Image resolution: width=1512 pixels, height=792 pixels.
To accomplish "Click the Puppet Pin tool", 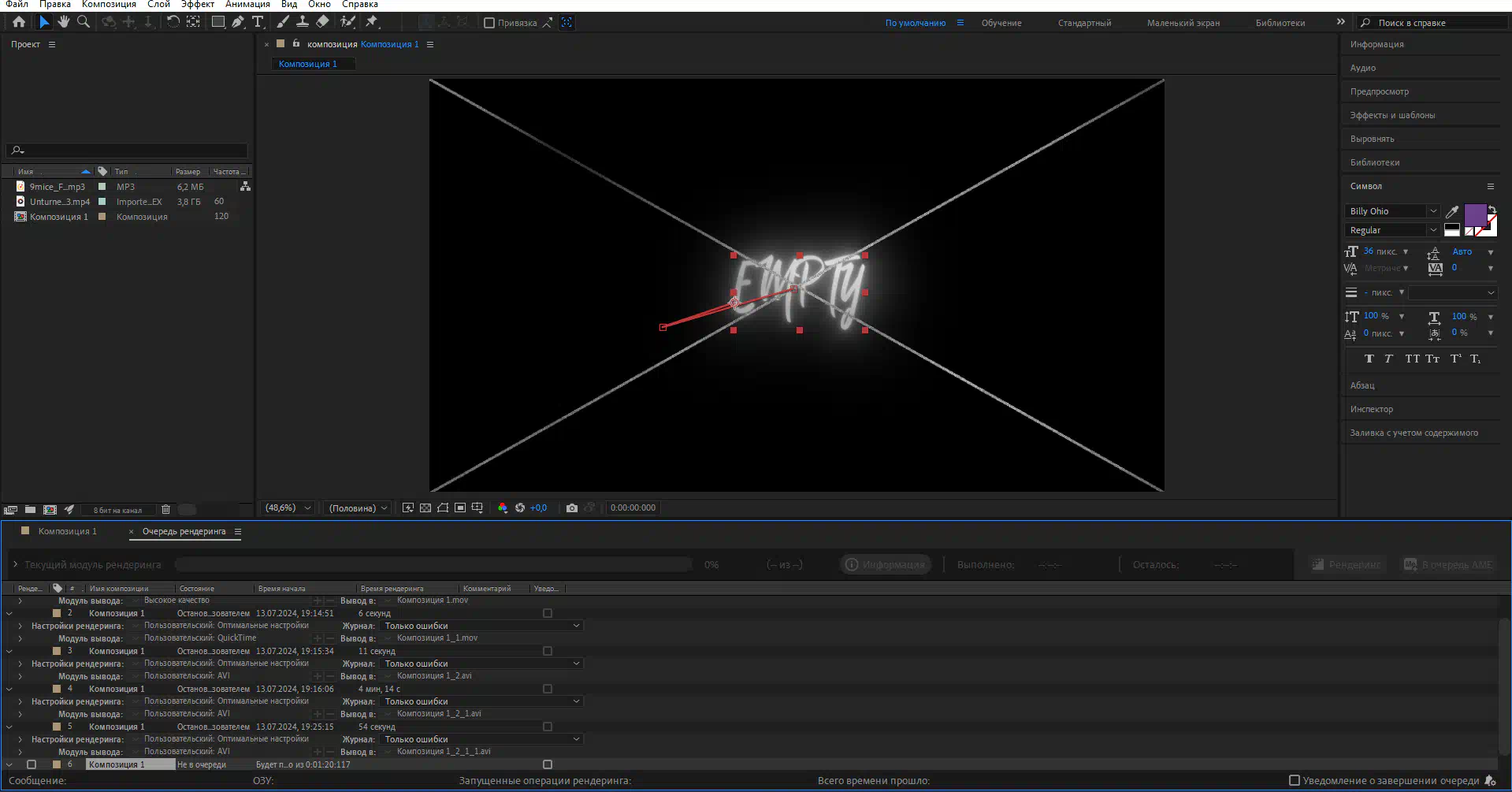I will pos(372,22).
